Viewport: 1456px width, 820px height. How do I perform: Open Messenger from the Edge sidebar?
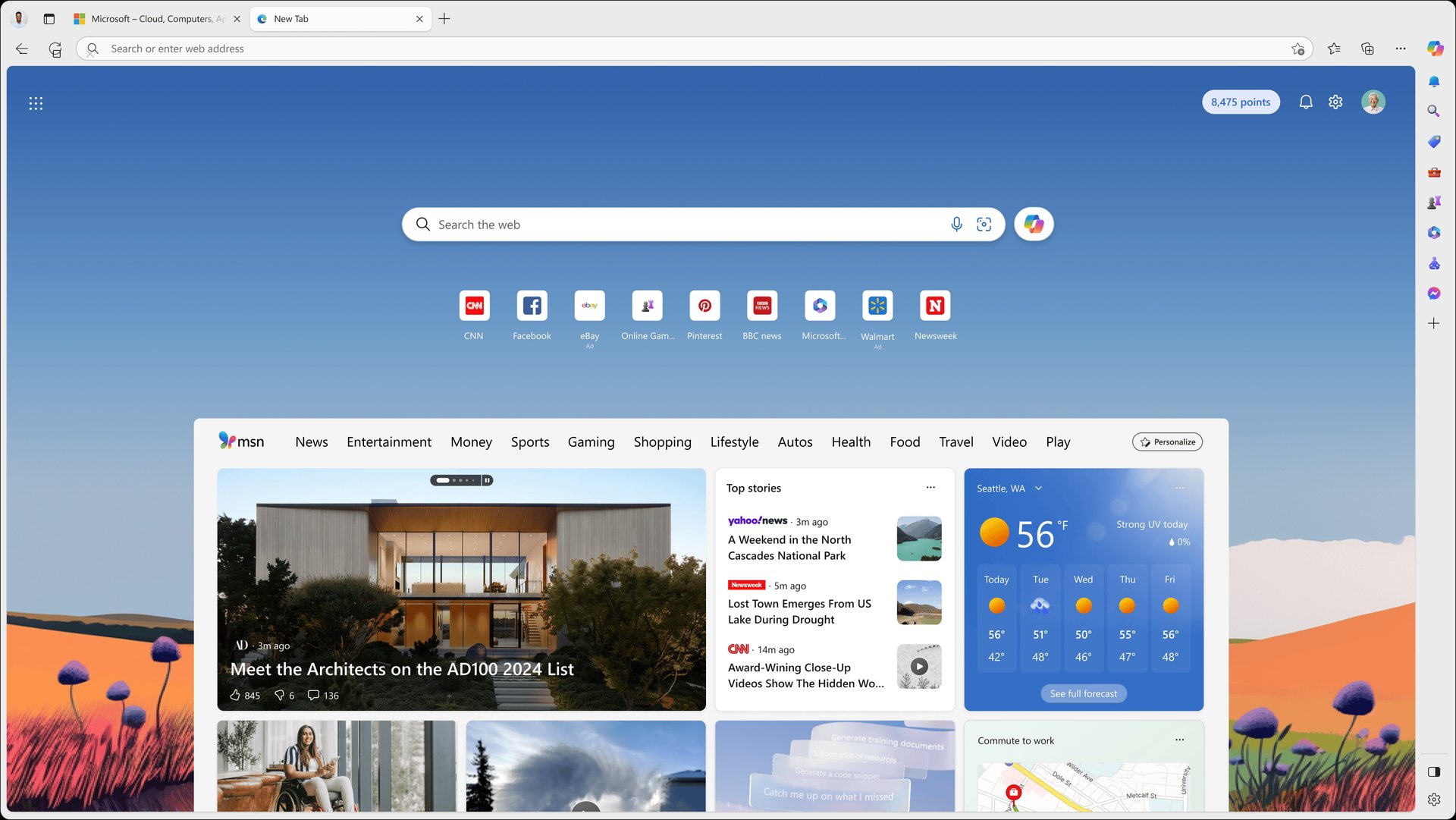(x=1434, y=293)
